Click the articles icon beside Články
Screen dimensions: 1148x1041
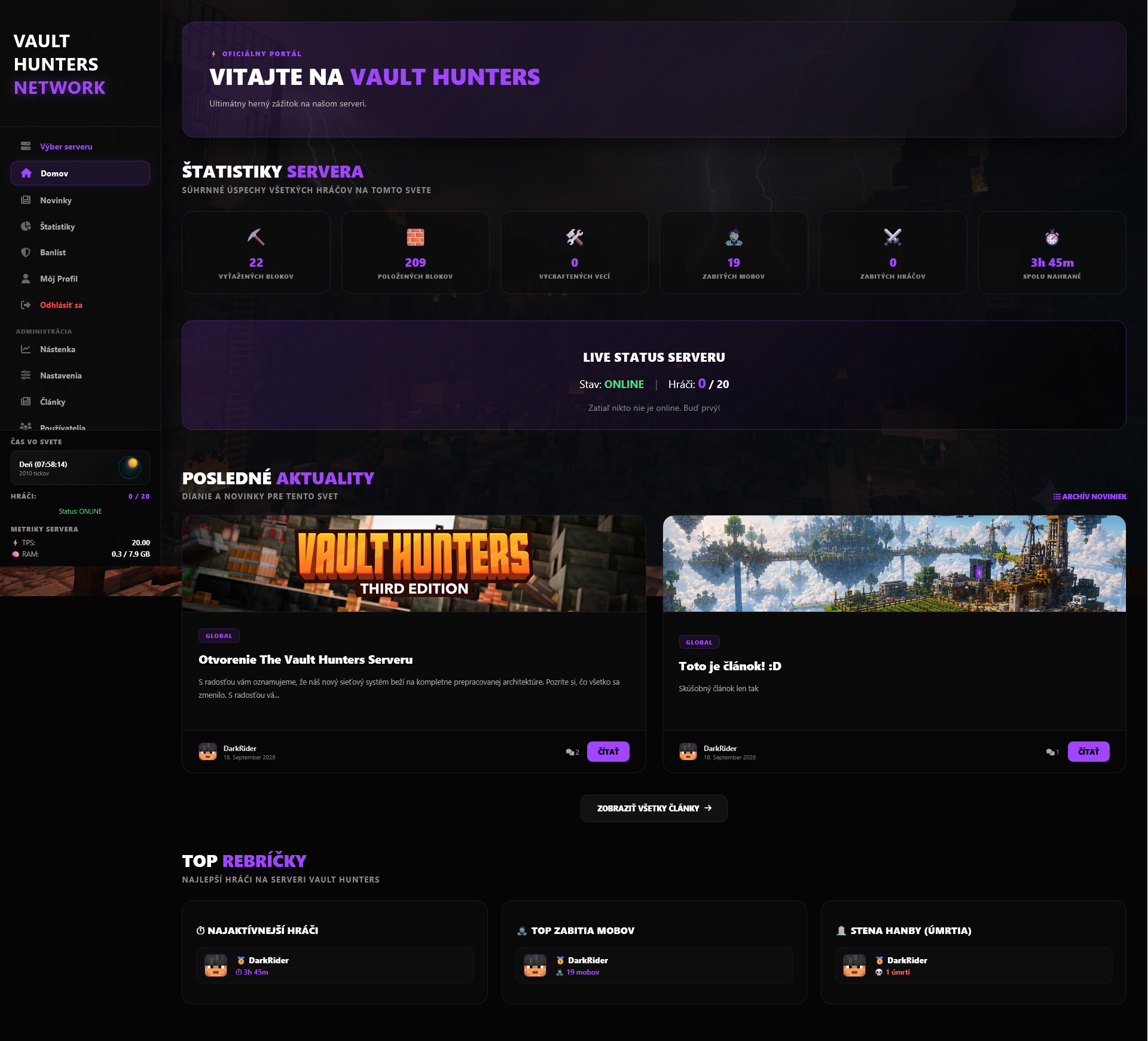pos(26,402)
